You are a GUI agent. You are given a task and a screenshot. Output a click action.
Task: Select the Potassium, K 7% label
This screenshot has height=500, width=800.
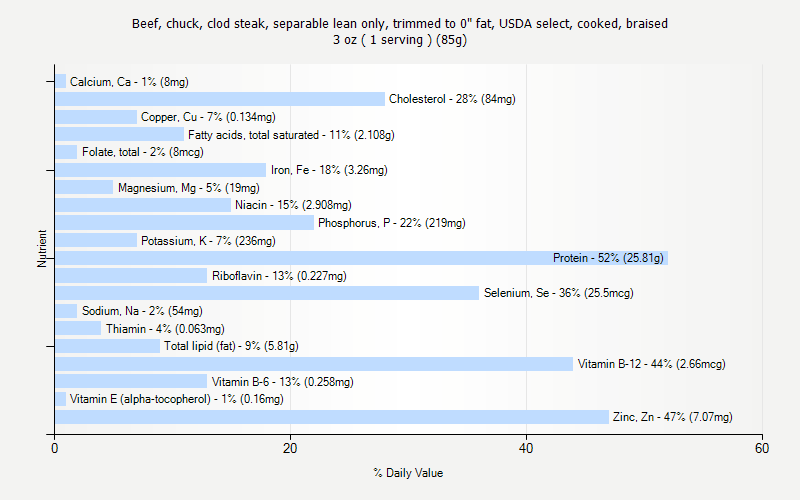coord(208,241)
